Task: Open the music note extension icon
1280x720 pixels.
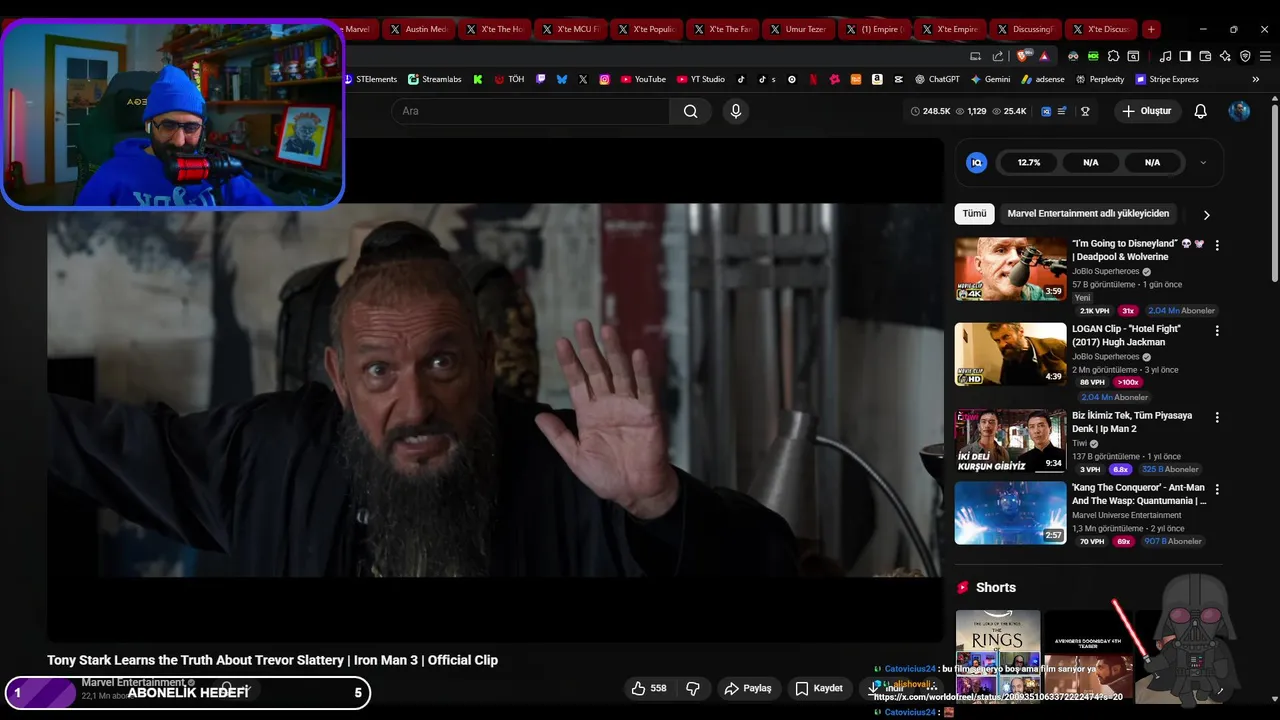Action: click(x=1165, y=56)
